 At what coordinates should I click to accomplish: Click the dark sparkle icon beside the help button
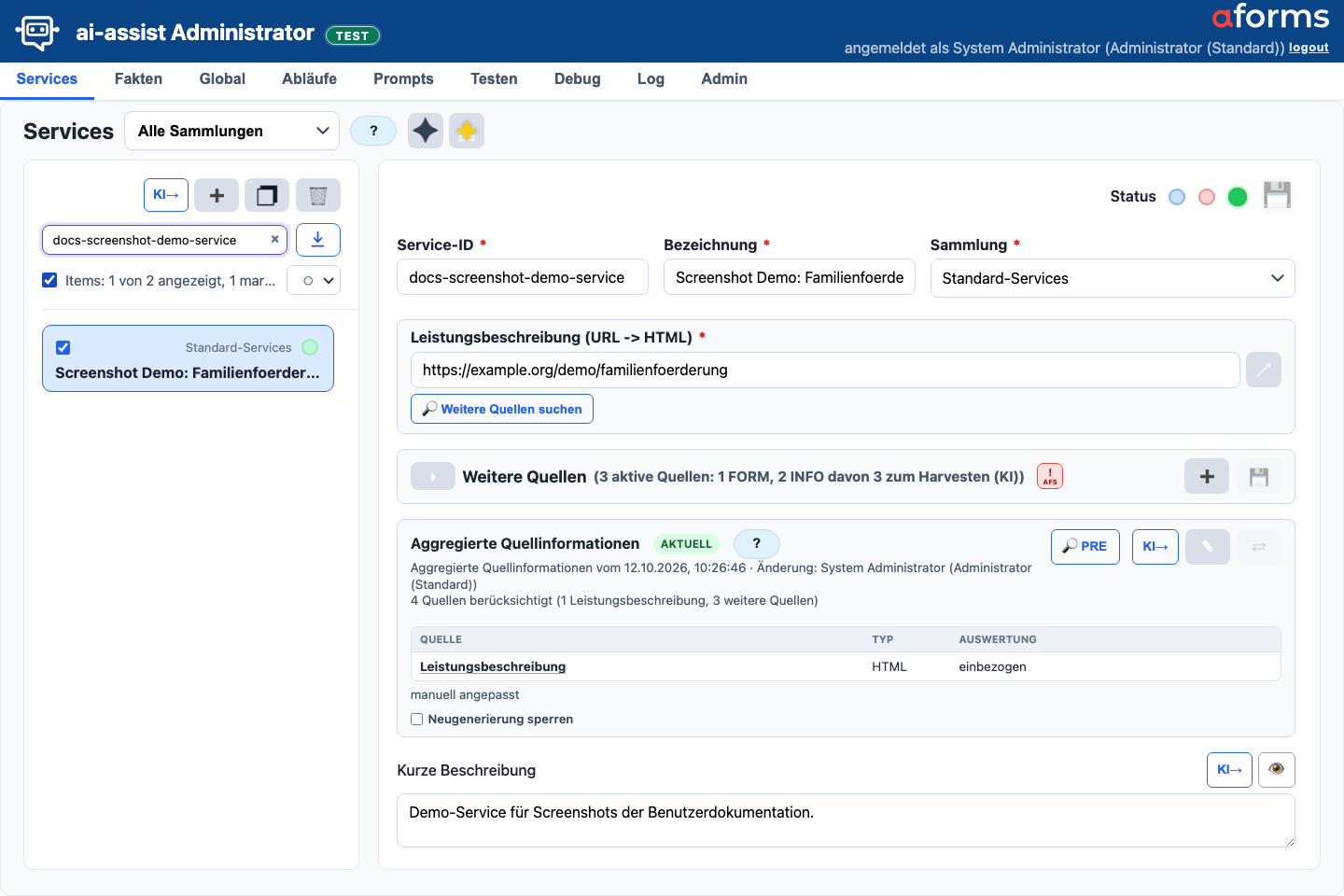[x=426, y=131]
